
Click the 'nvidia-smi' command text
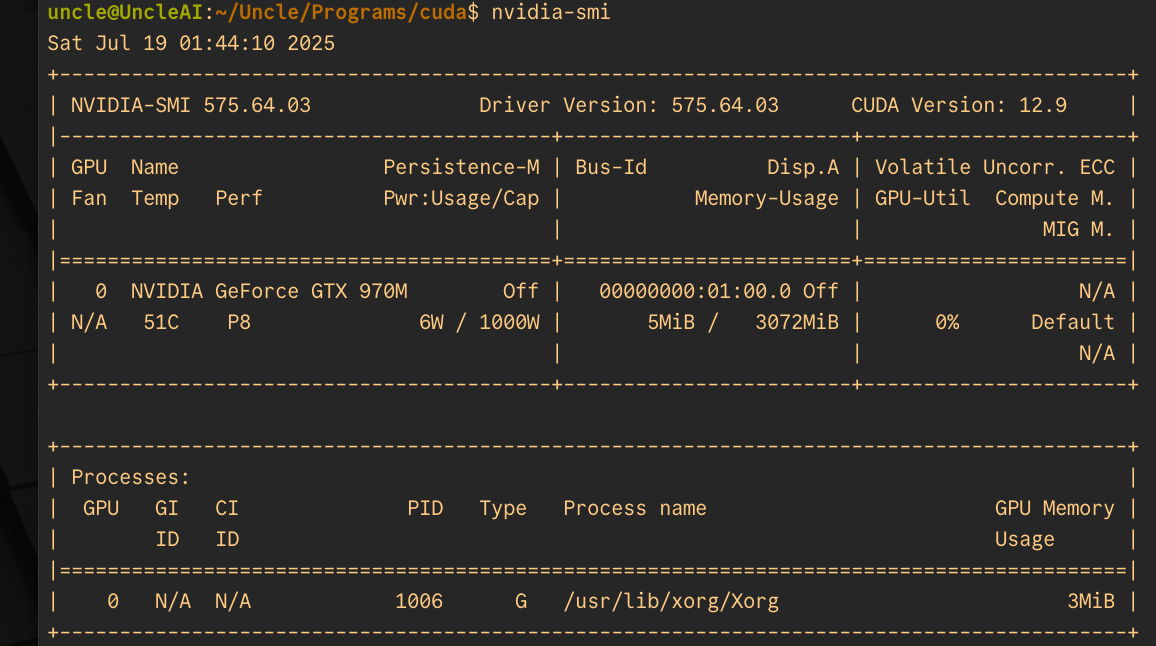pos(551,13)
